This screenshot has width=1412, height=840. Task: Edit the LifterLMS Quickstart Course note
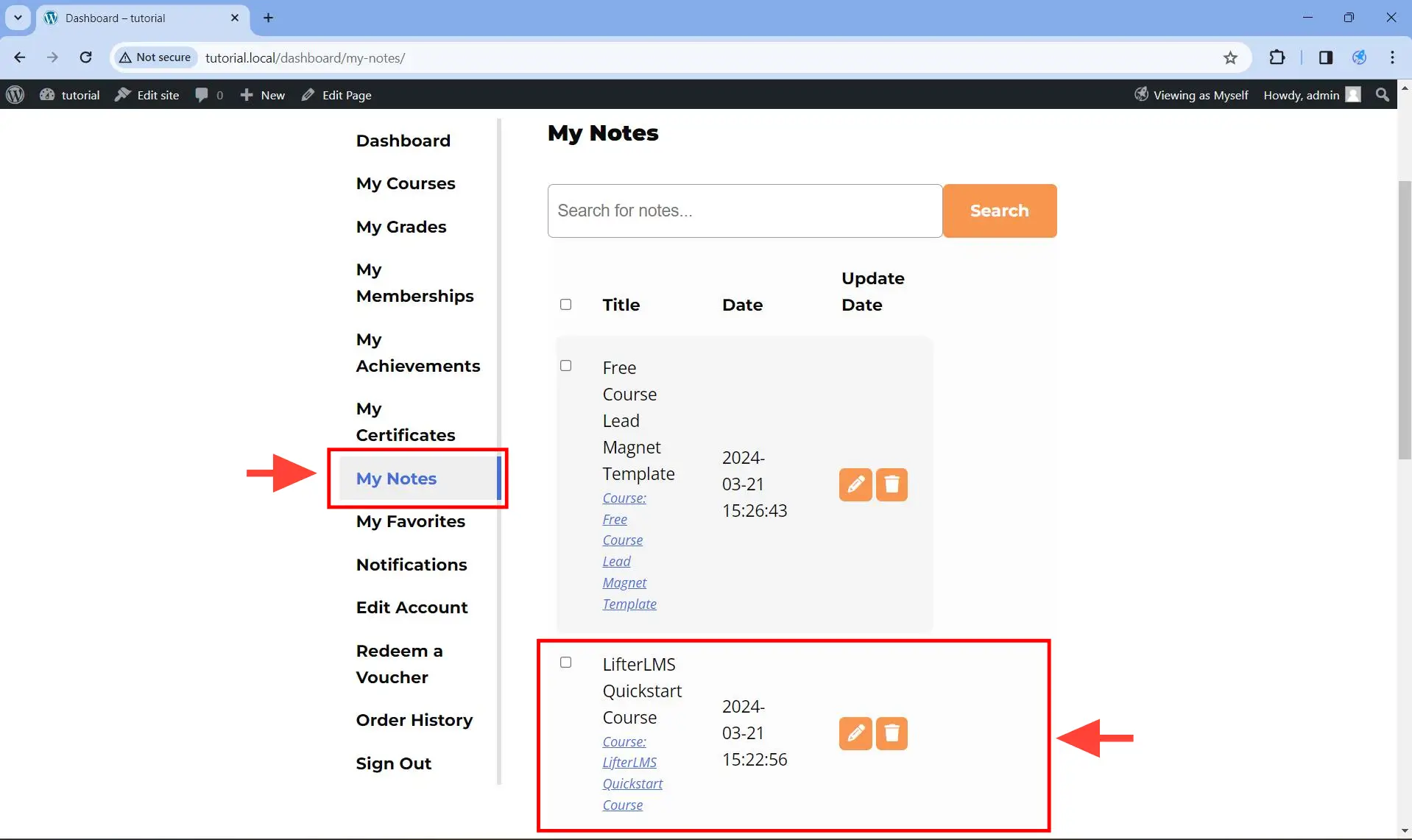tap(855, 733)
